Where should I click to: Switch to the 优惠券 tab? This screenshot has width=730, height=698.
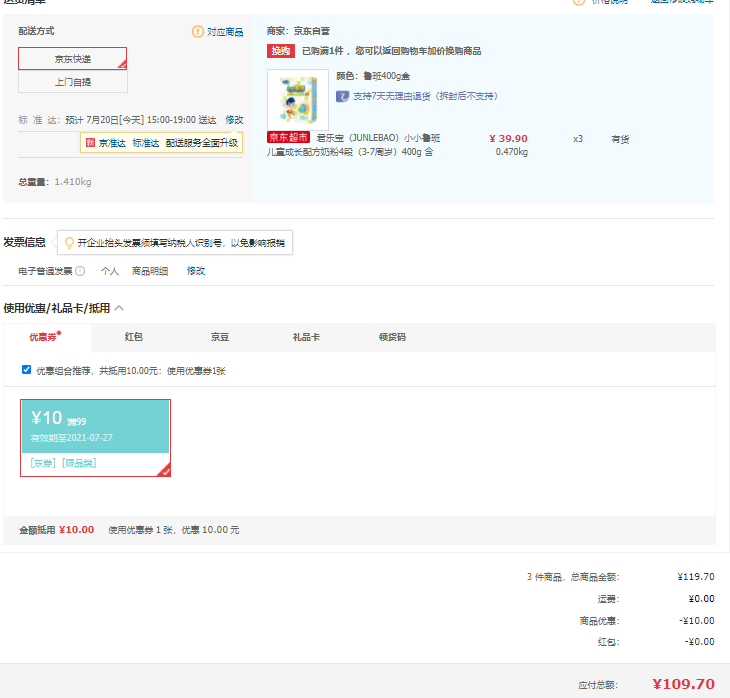[x=47, y=337]
